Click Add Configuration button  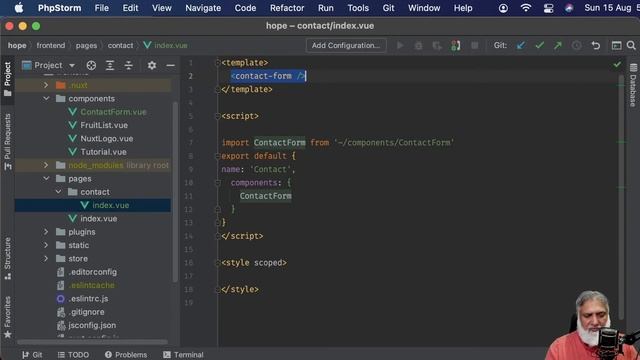[346, 45]
